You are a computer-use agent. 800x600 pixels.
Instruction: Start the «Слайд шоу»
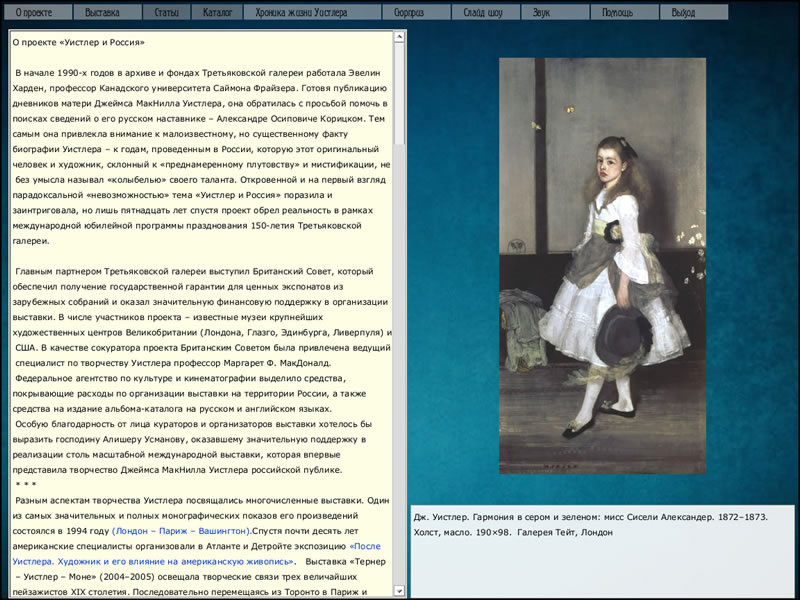(484, 13)
